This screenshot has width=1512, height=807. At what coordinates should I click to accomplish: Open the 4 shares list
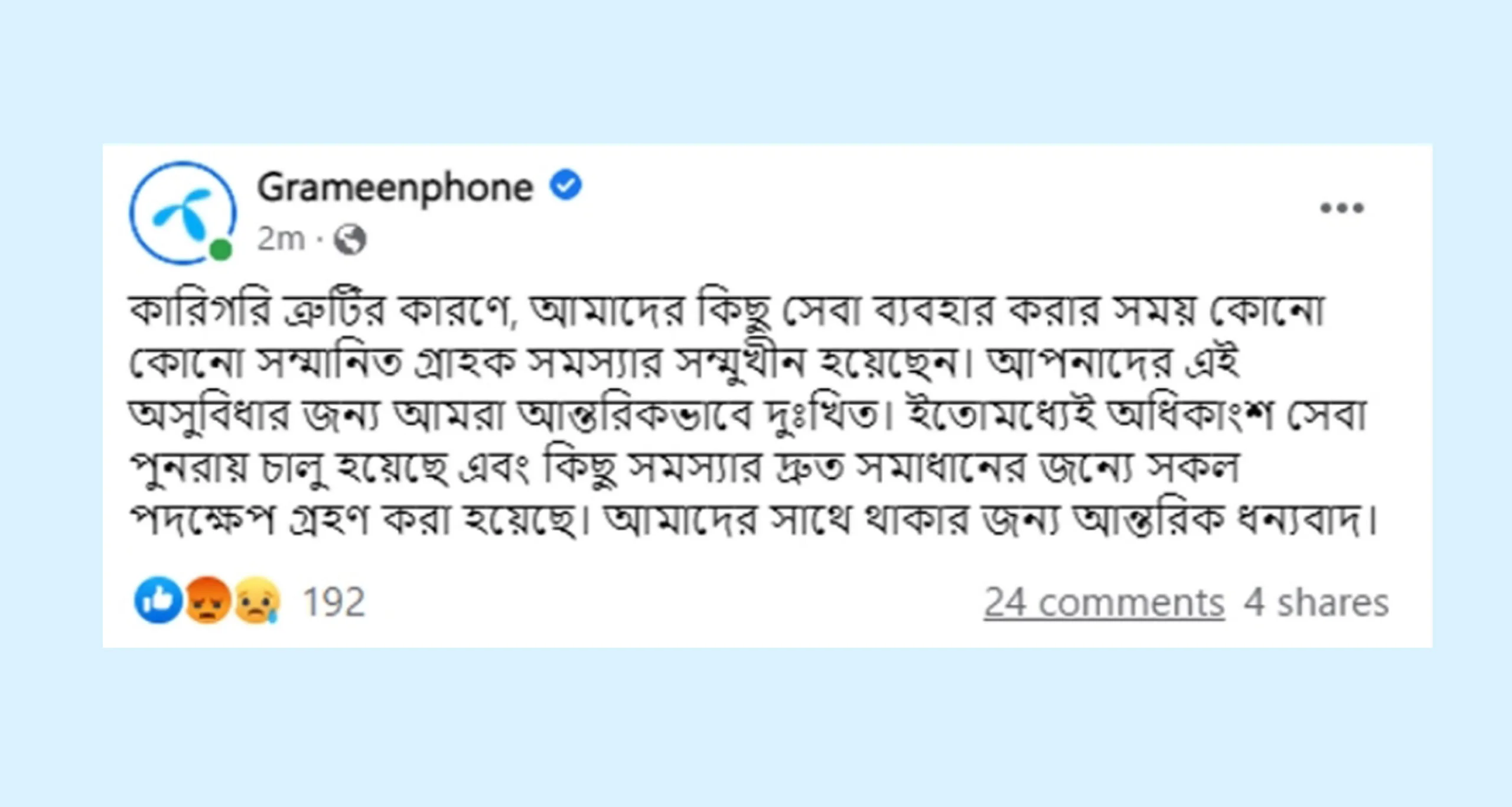(x=1316, y=603)
